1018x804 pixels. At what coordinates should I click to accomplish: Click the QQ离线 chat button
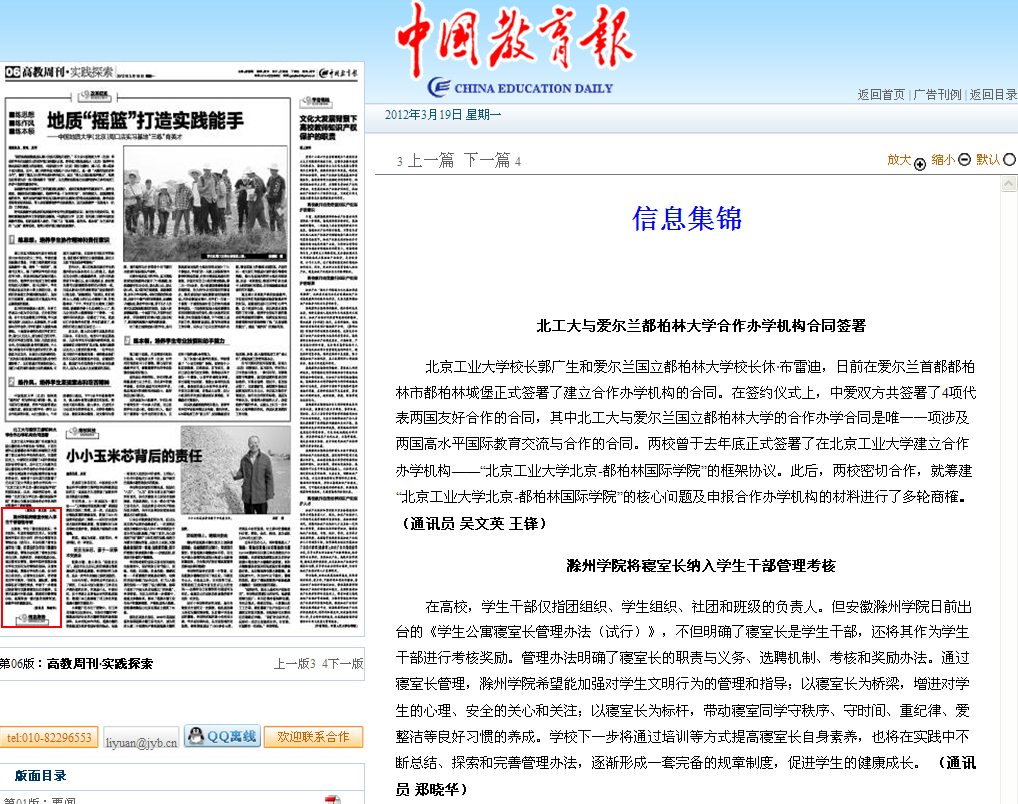pos(223,736)
